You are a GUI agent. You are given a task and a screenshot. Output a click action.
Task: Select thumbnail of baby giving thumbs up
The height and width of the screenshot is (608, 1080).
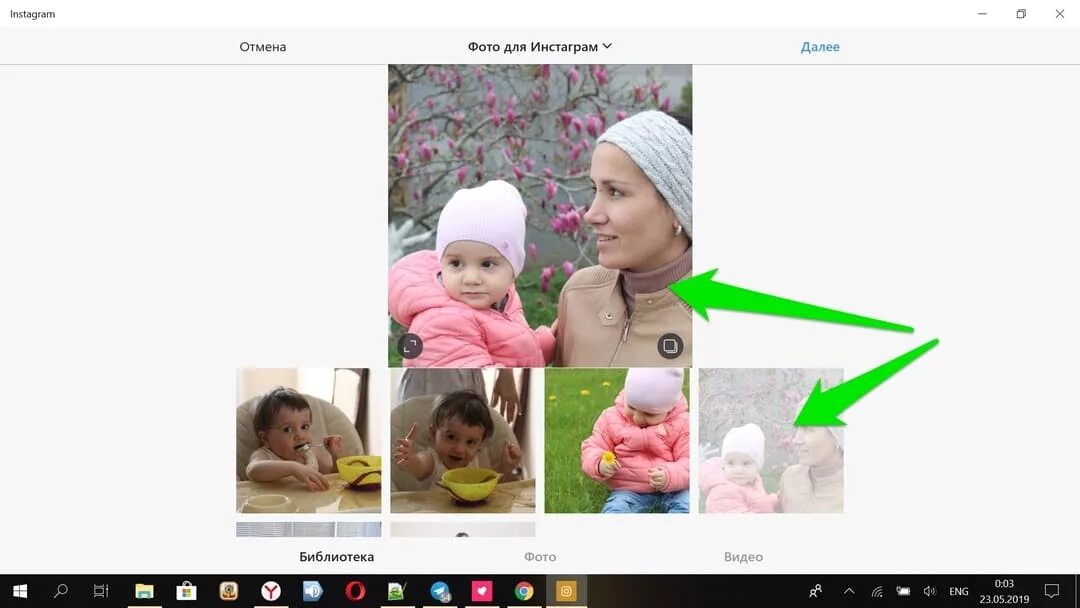(463, 441)
